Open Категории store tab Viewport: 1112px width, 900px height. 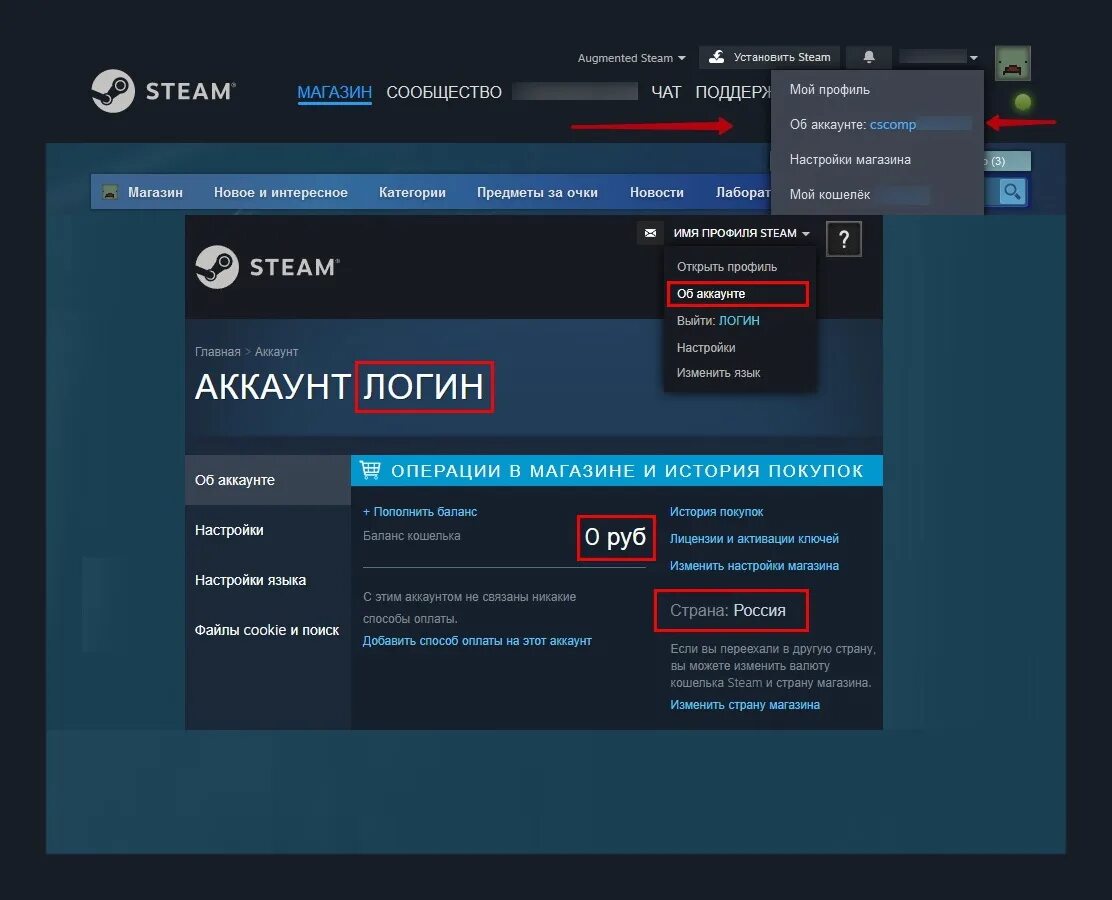pyautogui.click(x=412, y=192)
